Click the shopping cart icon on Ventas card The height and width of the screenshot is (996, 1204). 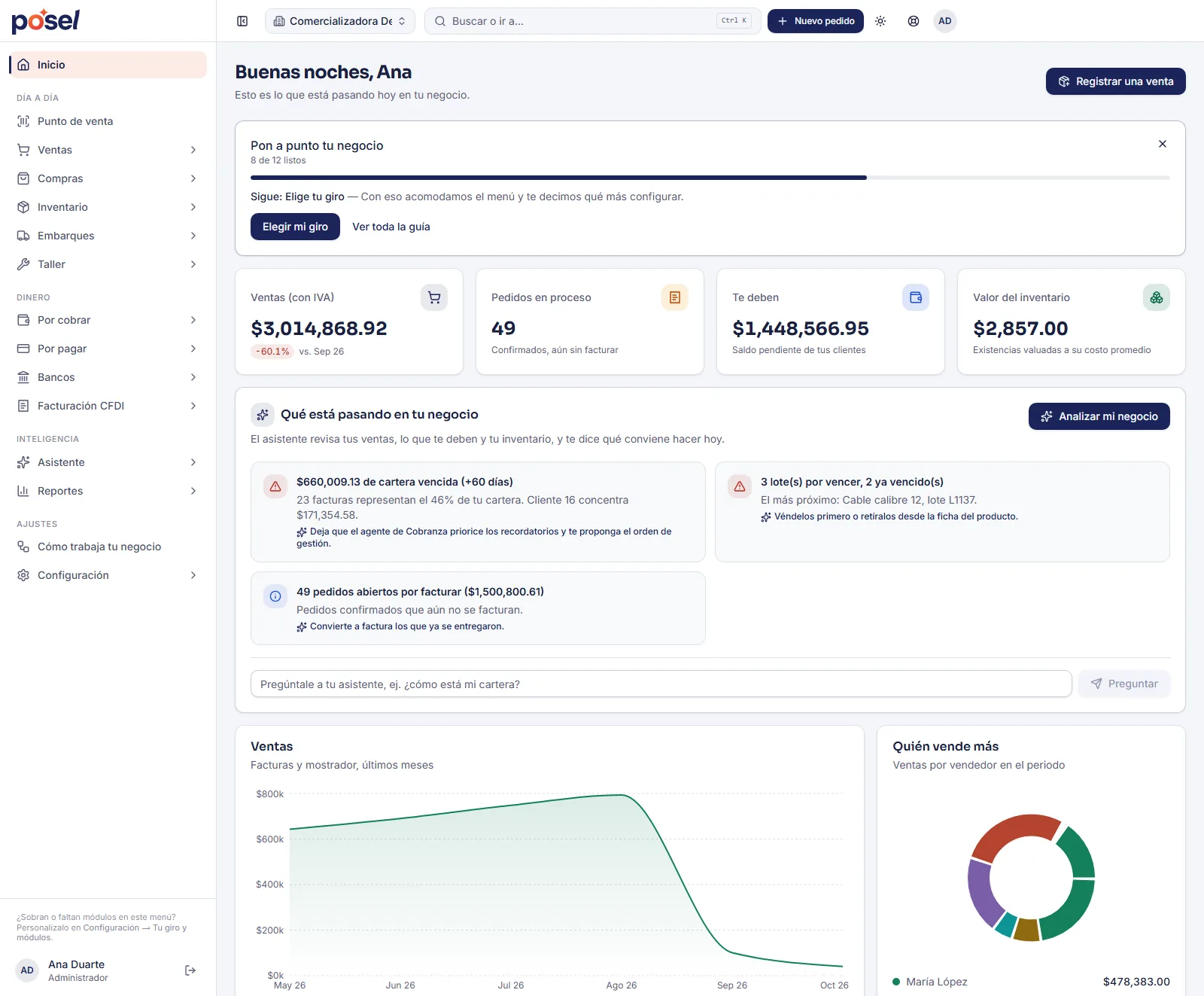point(434,297)
